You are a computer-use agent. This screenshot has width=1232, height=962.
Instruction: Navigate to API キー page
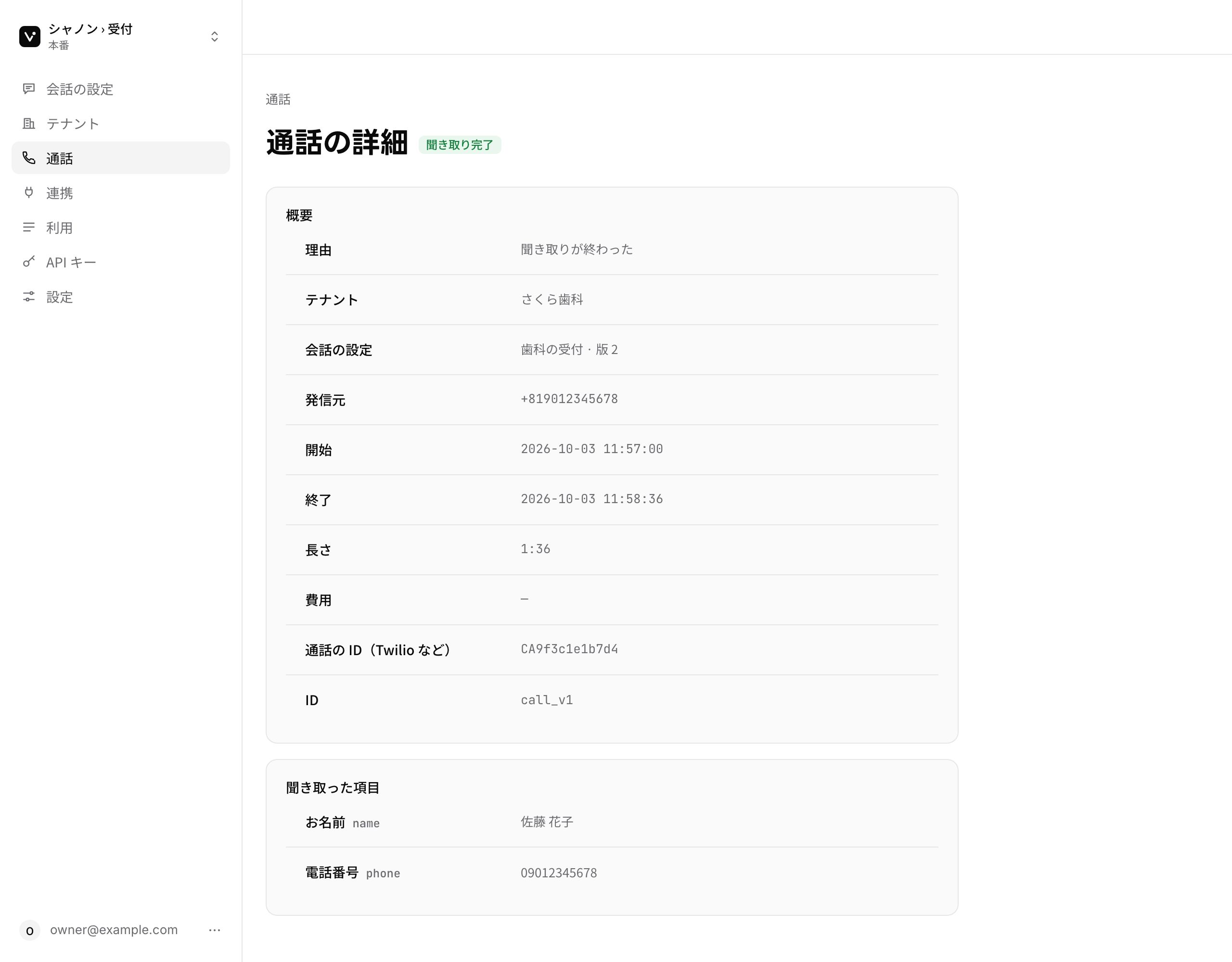coord(121,262)
